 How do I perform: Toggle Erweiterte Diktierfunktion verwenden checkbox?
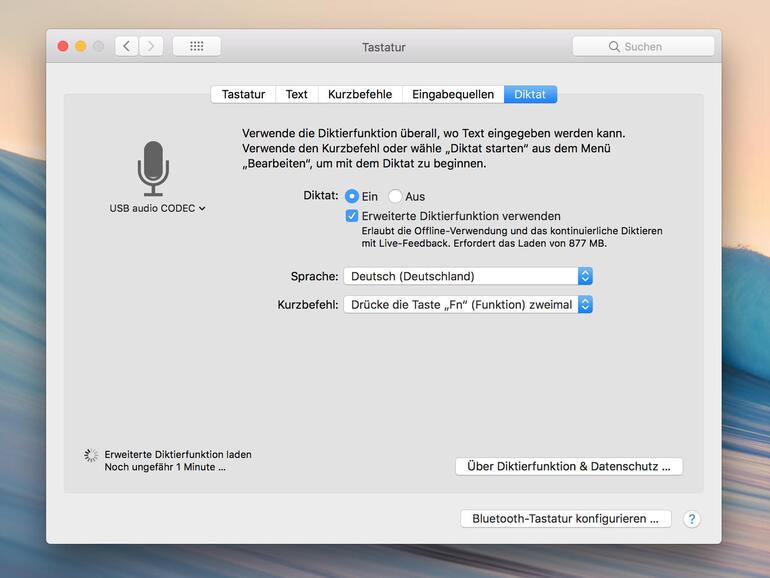[352, 216]
